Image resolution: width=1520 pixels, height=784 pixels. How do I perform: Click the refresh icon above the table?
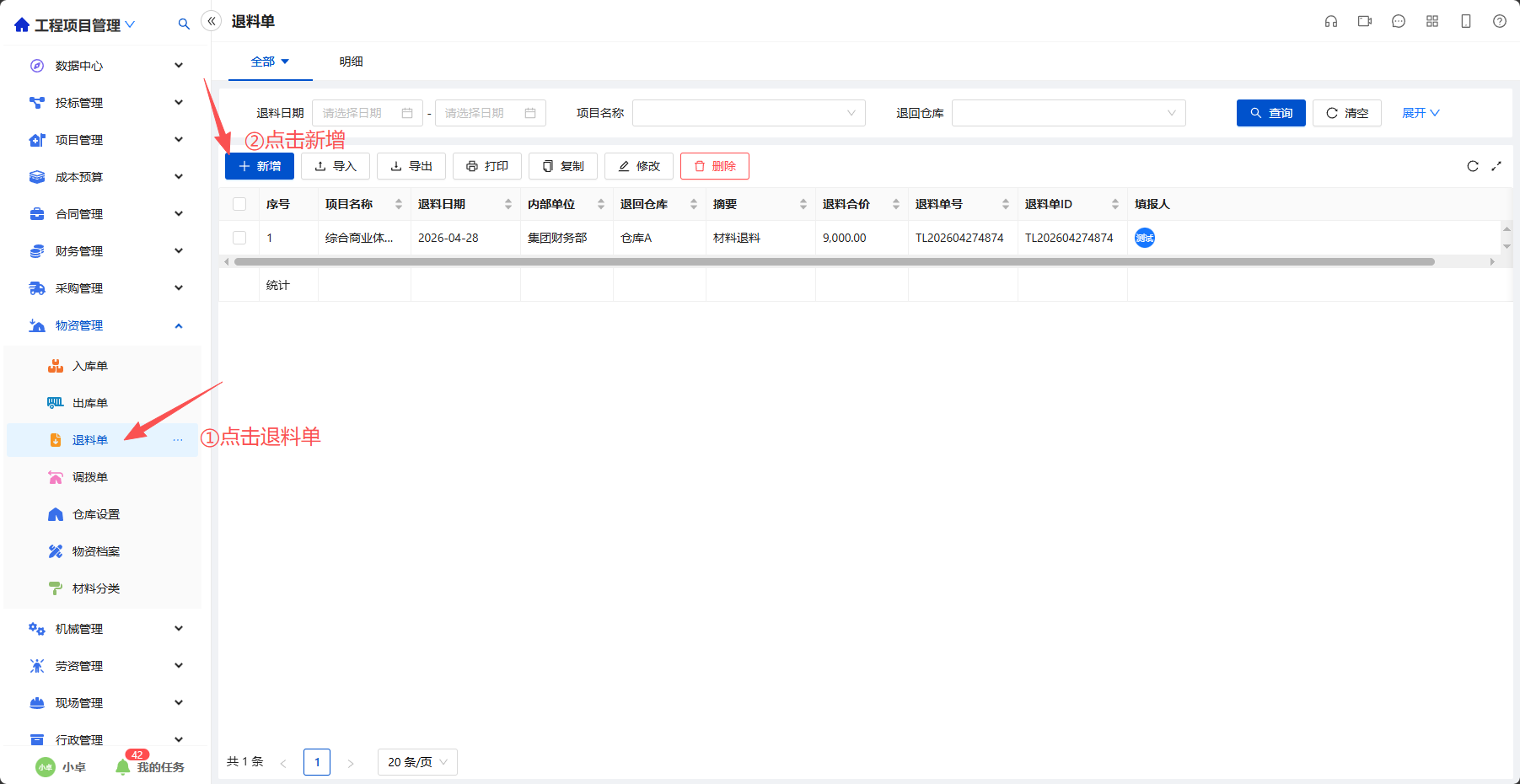tap(1473, 166)
